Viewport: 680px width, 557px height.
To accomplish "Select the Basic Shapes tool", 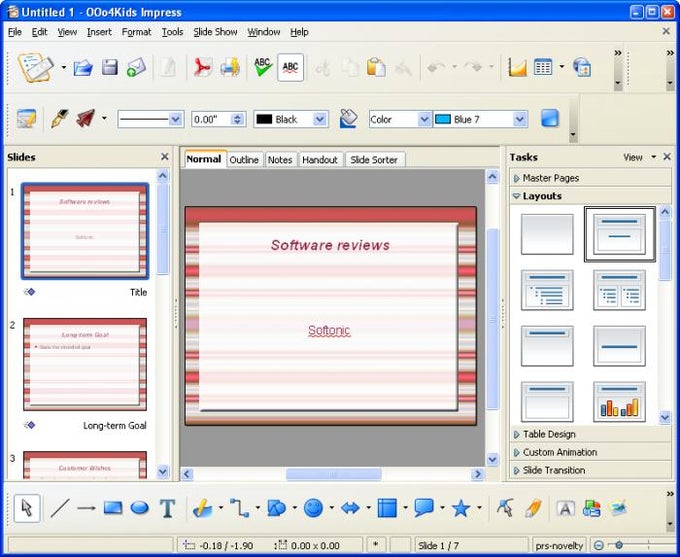I will coord(276,508).
